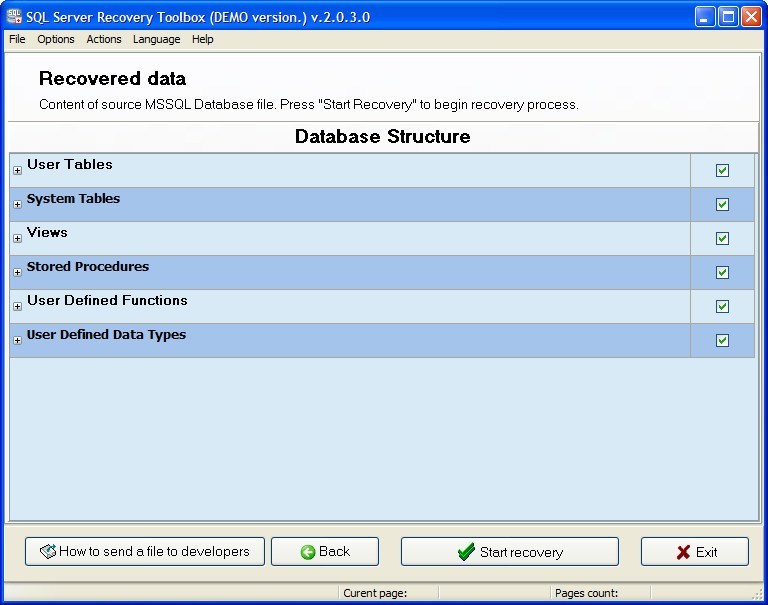The width and height of the screenshot is (768, 605).
Task: Select the User Tables row label
Action: (70, 165)
